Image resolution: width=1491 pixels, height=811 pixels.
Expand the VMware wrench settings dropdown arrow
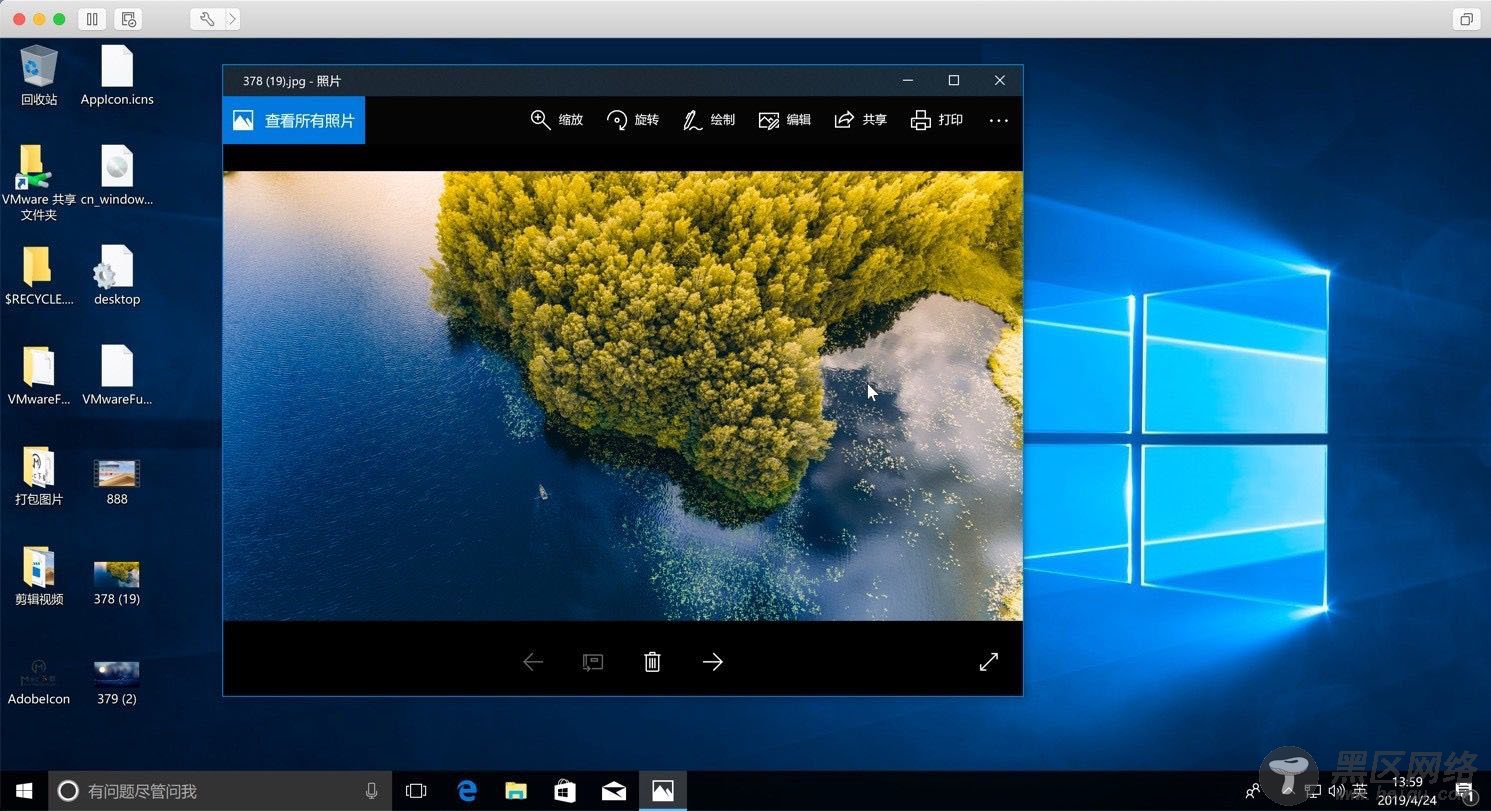click(x=232, y=19)
